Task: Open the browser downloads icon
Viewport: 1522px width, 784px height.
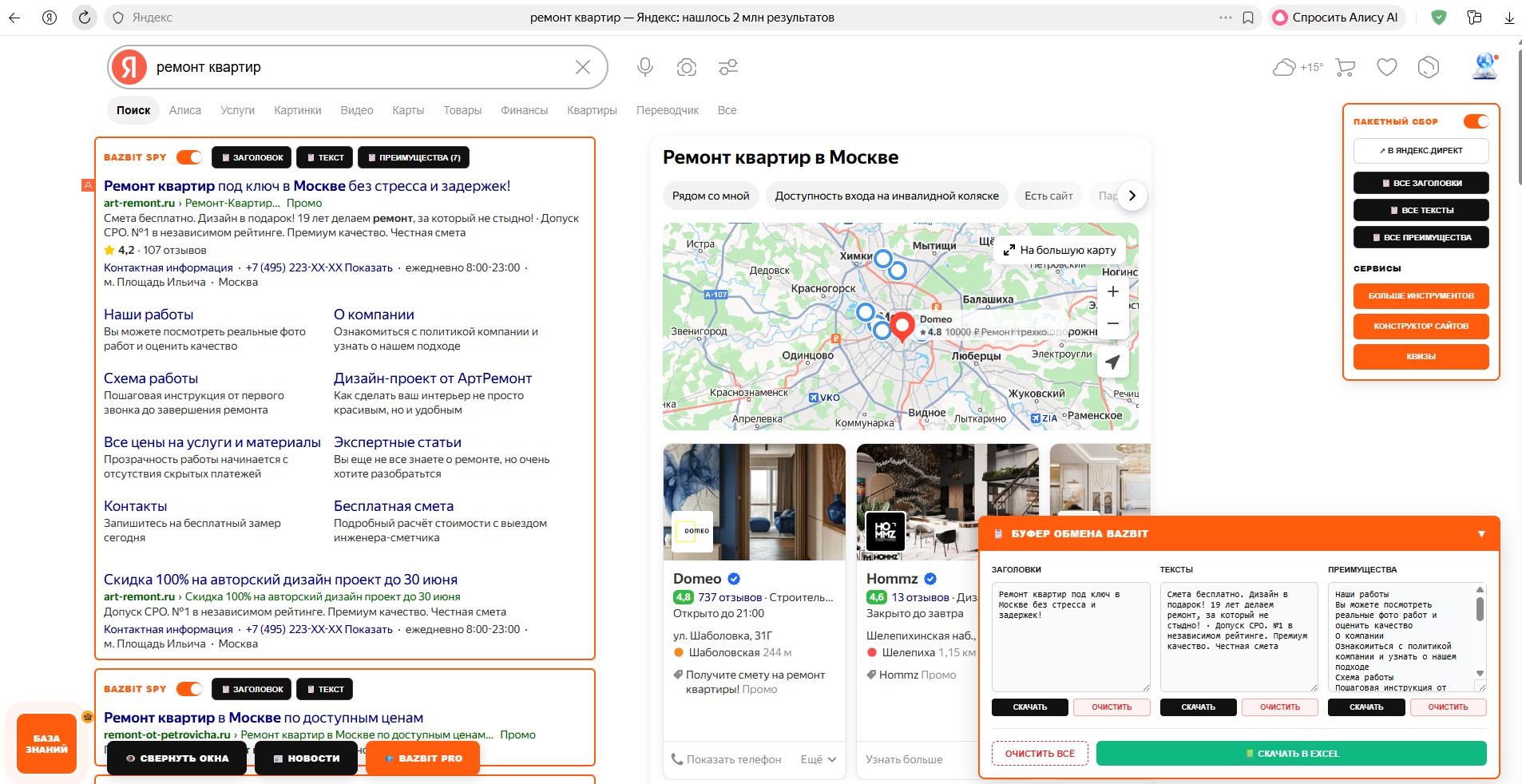Action: coord(1509,18)
